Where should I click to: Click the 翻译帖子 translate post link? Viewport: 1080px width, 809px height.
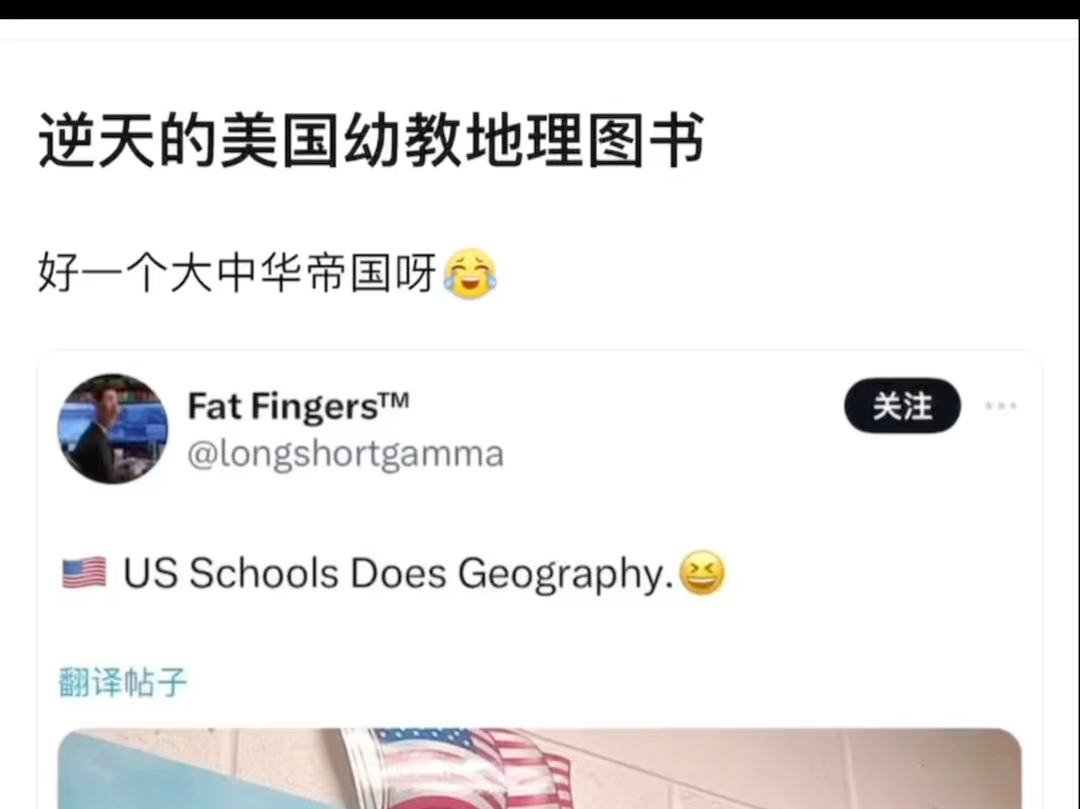[123, 682]
